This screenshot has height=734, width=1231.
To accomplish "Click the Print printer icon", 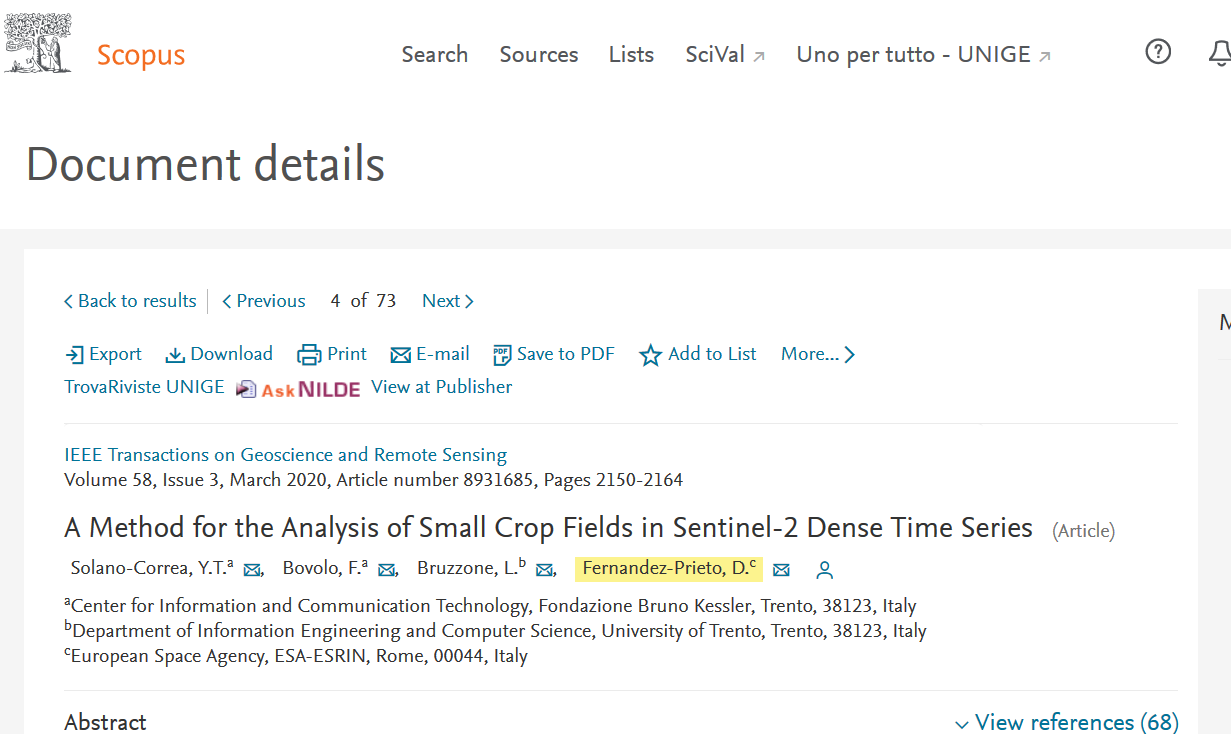I will 309,355.
